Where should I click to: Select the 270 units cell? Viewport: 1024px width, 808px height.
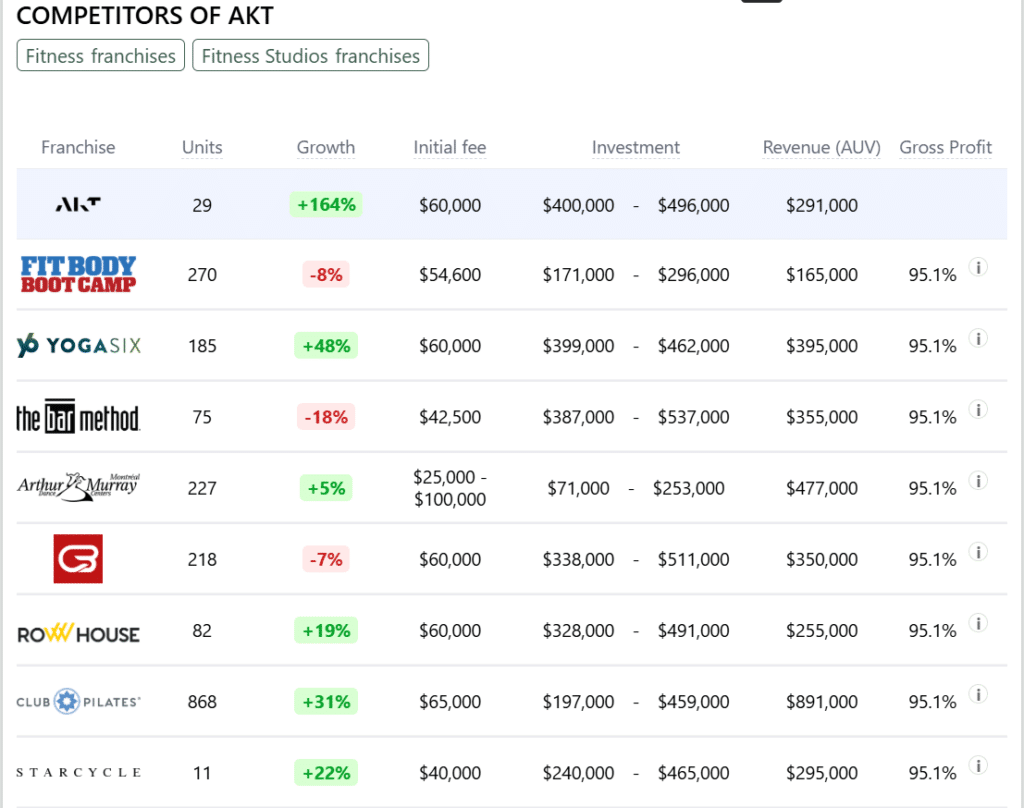point(202,274)
